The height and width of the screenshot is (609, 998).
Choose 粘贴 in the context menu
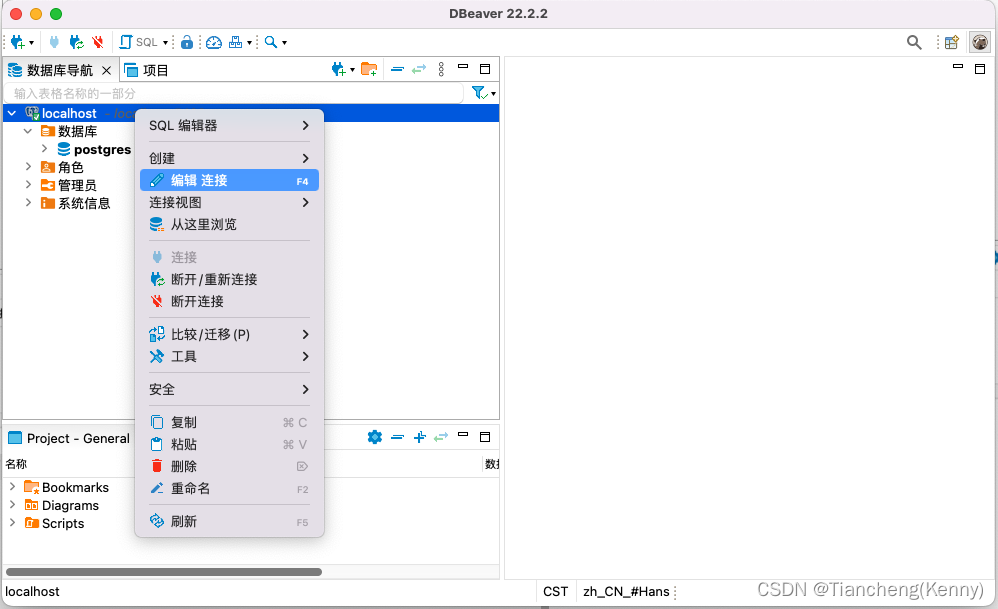click(229, 444)
